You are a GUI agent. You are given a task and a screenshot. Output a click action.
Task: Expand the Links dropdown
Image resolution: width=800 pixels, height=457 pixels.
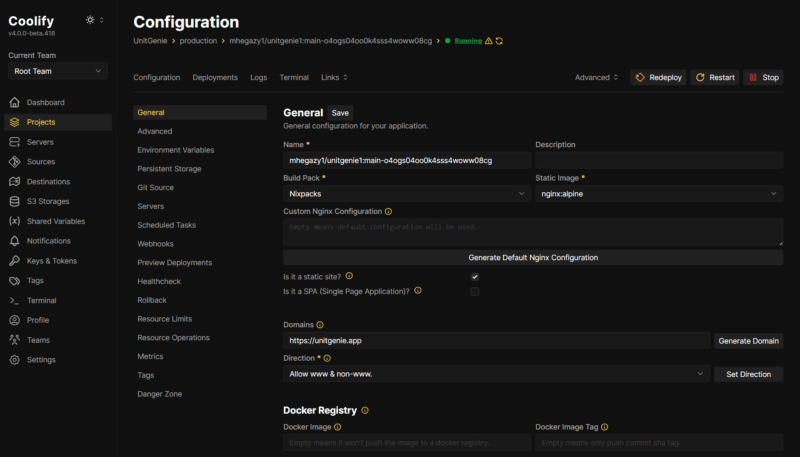(334, 78)
